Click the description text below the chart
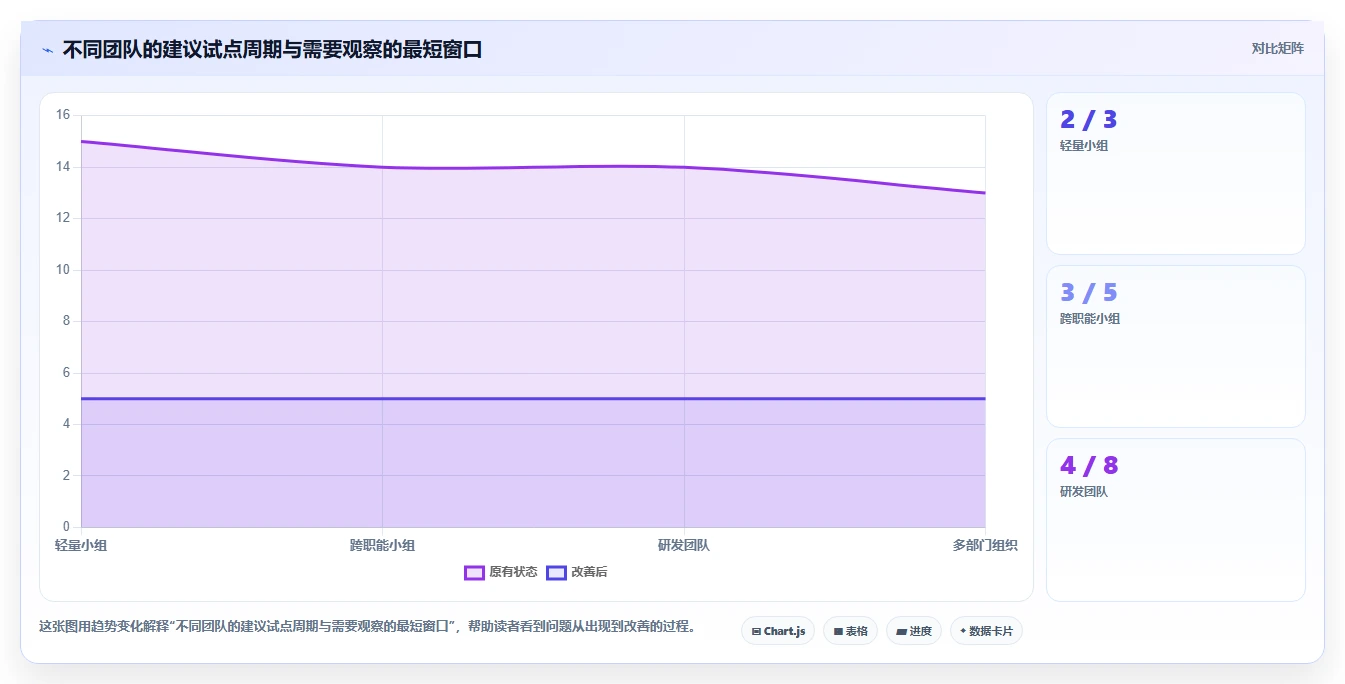This screenshot has height=684, width=1345. pos(367,627)
